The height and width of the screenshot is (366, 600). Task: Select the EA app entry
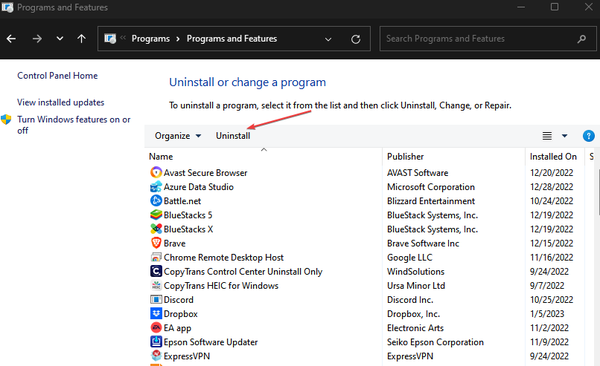178,328
